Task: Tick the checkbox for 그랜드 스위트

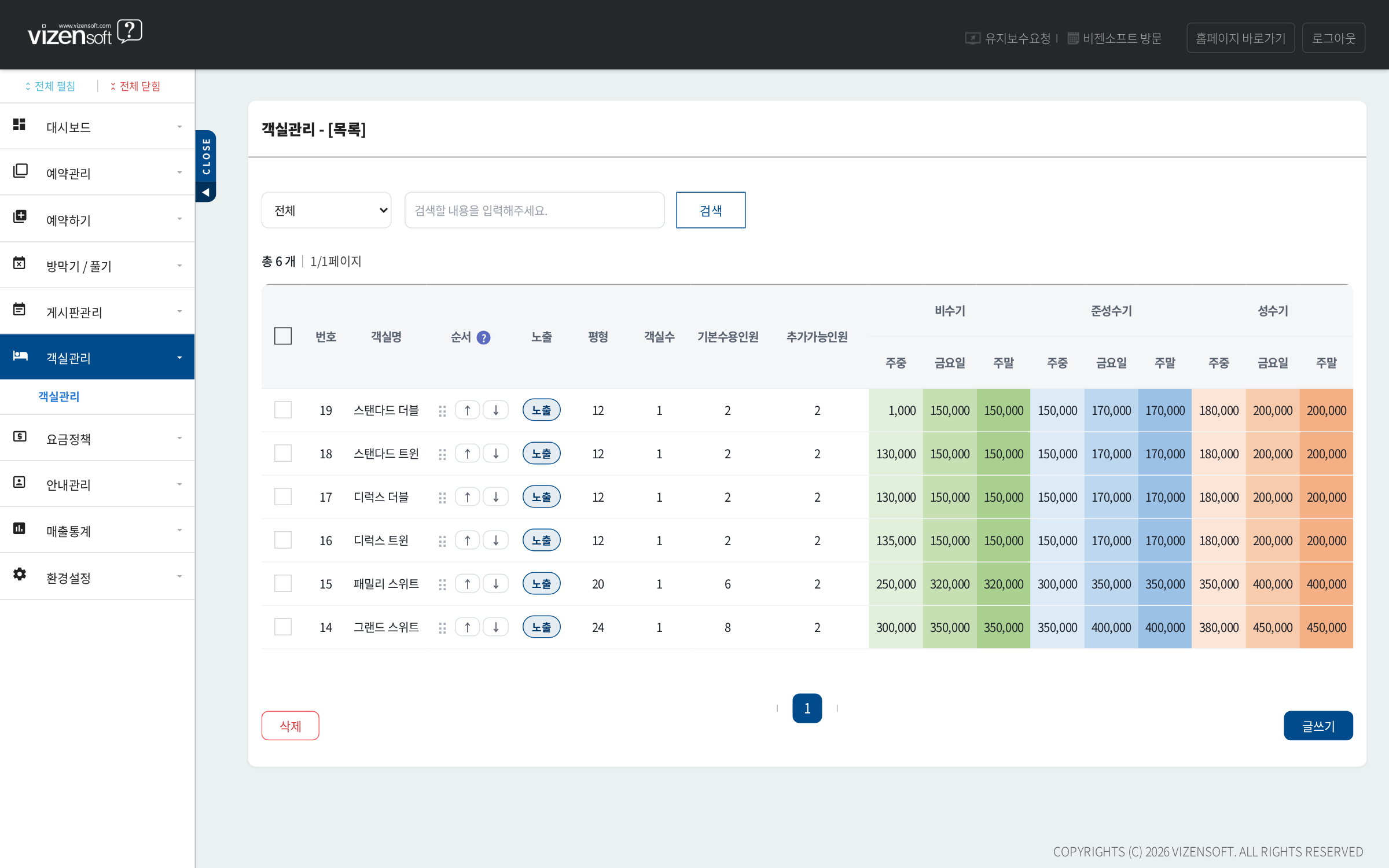Action: click(x=283, y=627)
